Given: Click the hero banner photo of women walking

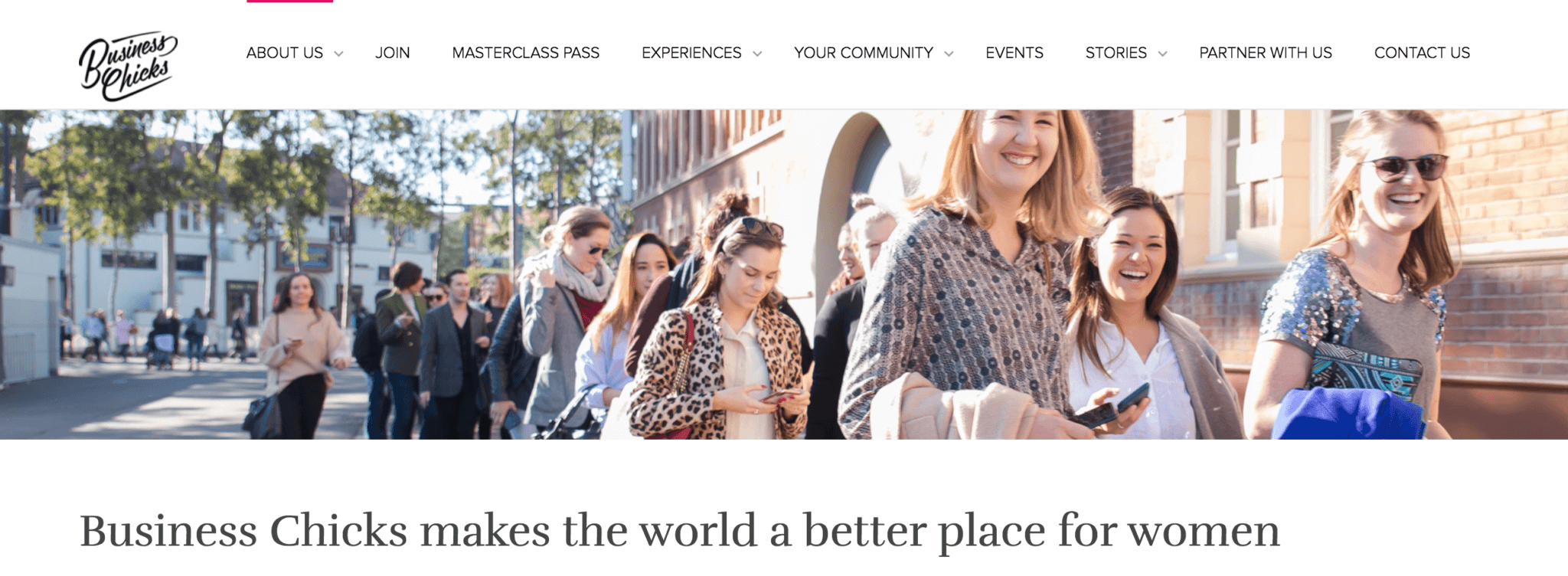Looking at the screenshot, I should [784, 274].
